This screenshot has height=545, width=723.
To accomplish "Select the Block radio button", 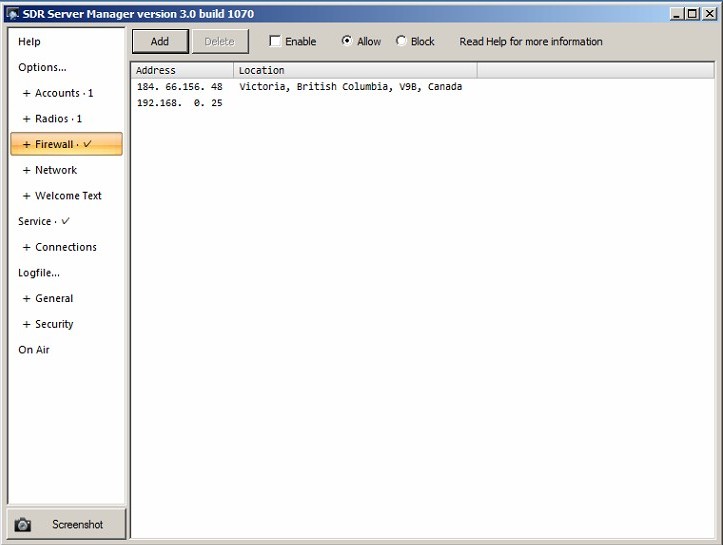I will tap(401, 41).
